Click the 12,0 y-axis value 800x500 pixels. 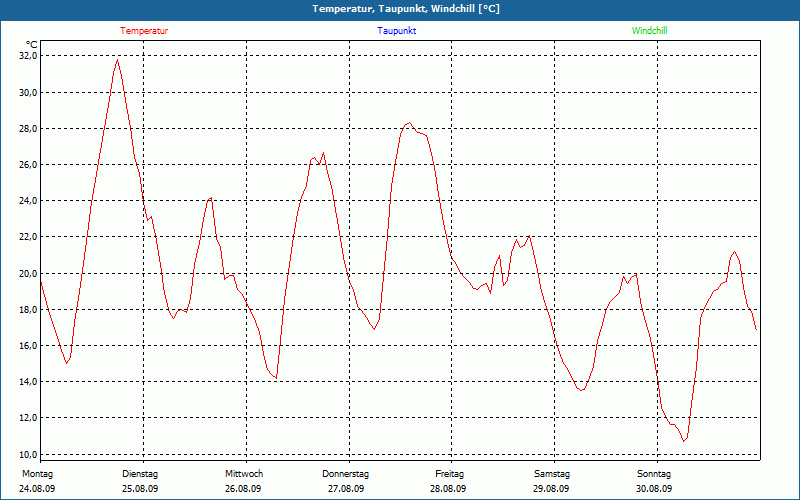pyautogui.click(x=29, y=418)
